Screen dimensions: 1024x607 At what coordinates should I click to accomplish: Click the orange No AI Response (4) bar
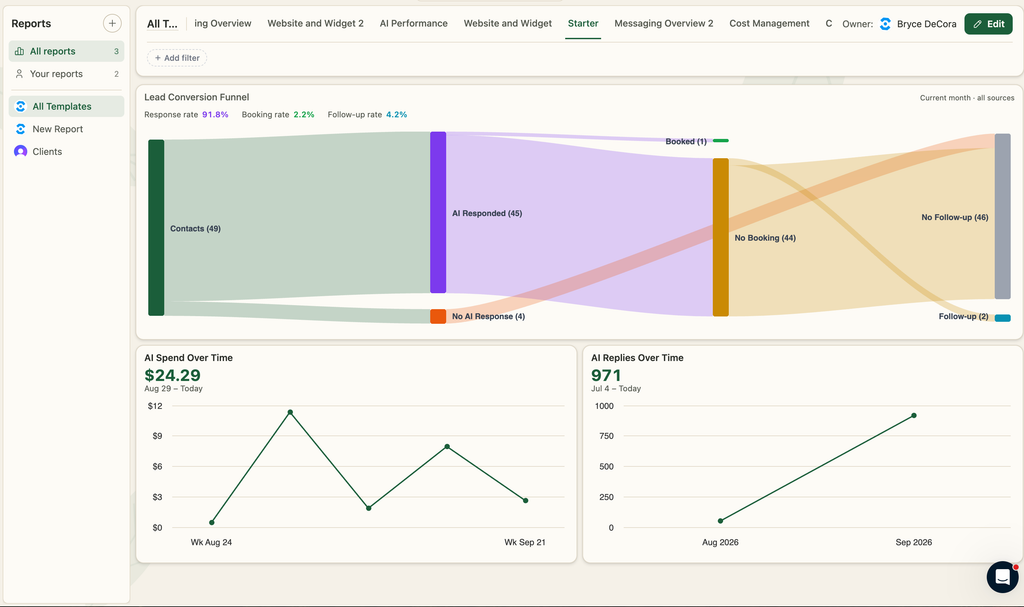[438, 316]
